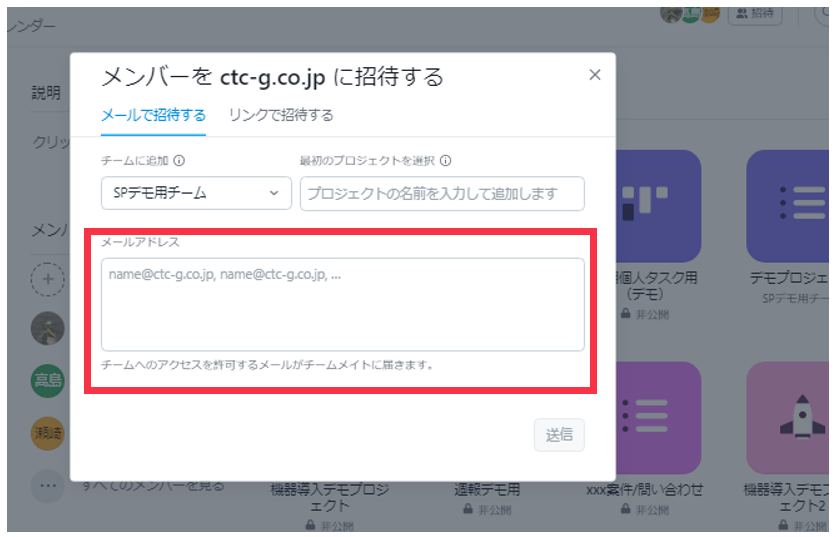This screenshot has width=836, height=537.
Task: Open info icon next to 最初のプロジェクトを選択
Action: (446, 161)
